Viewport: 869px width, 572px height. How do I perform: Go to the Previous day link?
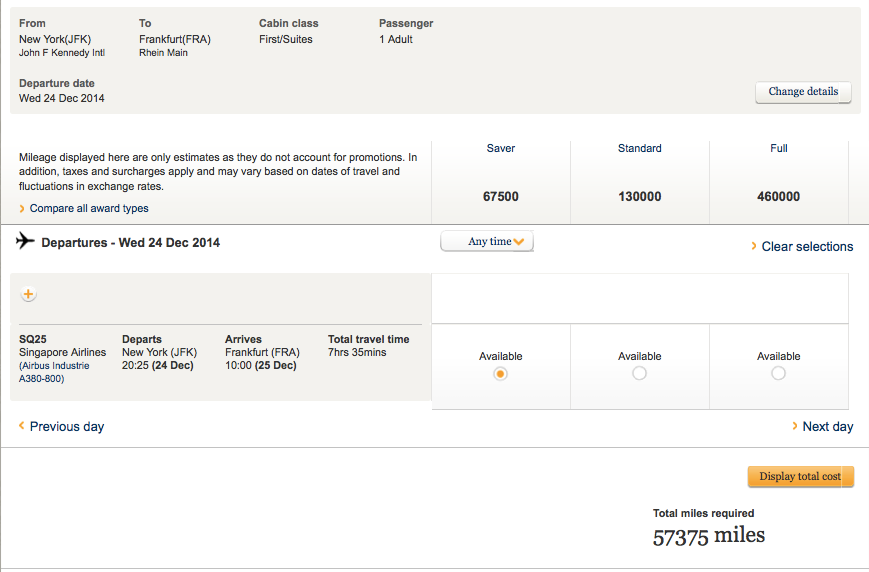(67, 426)
